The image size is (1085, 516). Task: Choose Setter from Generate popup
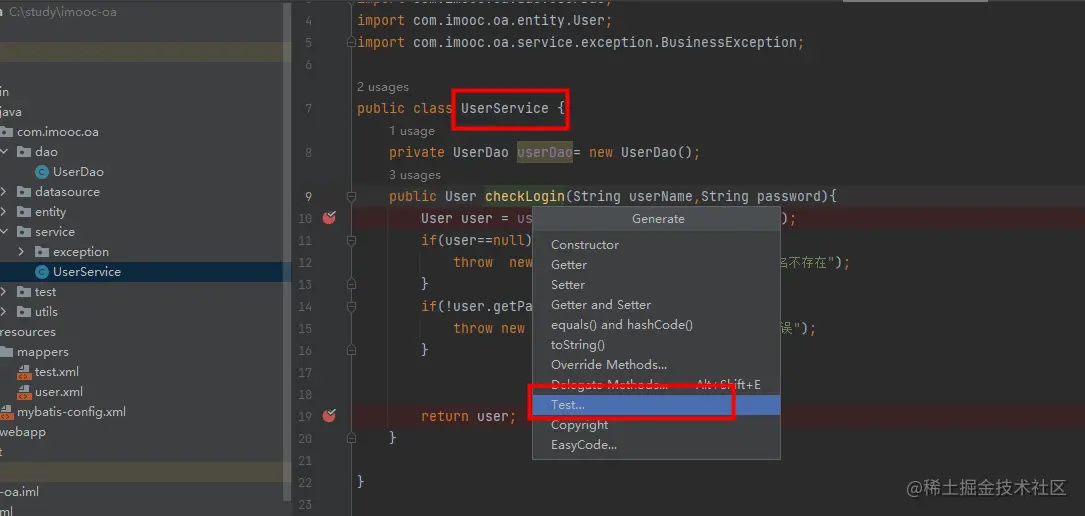567,285
